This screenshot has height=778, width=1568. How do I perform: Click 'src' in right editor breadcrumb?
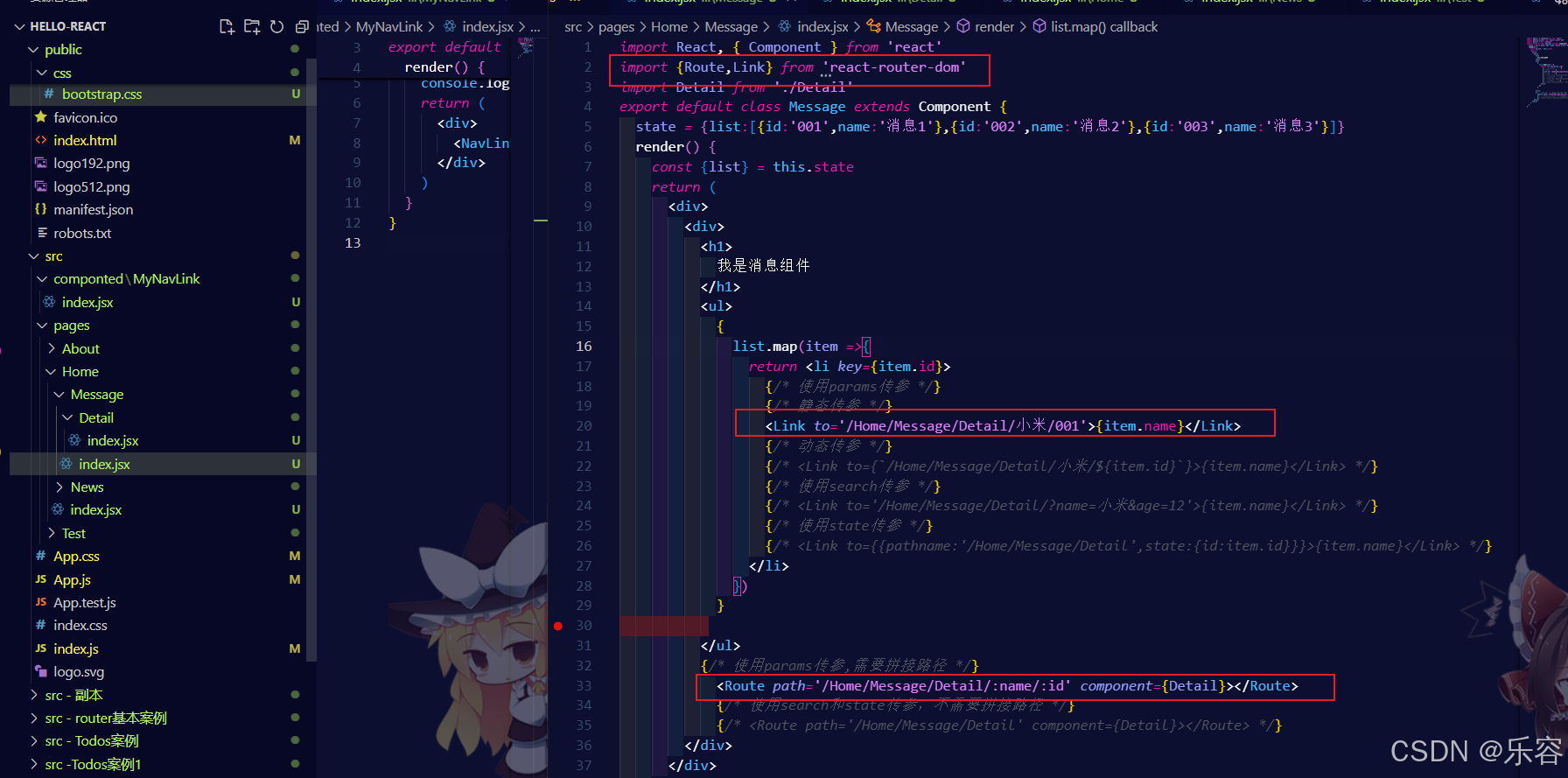tap(573, 27)
